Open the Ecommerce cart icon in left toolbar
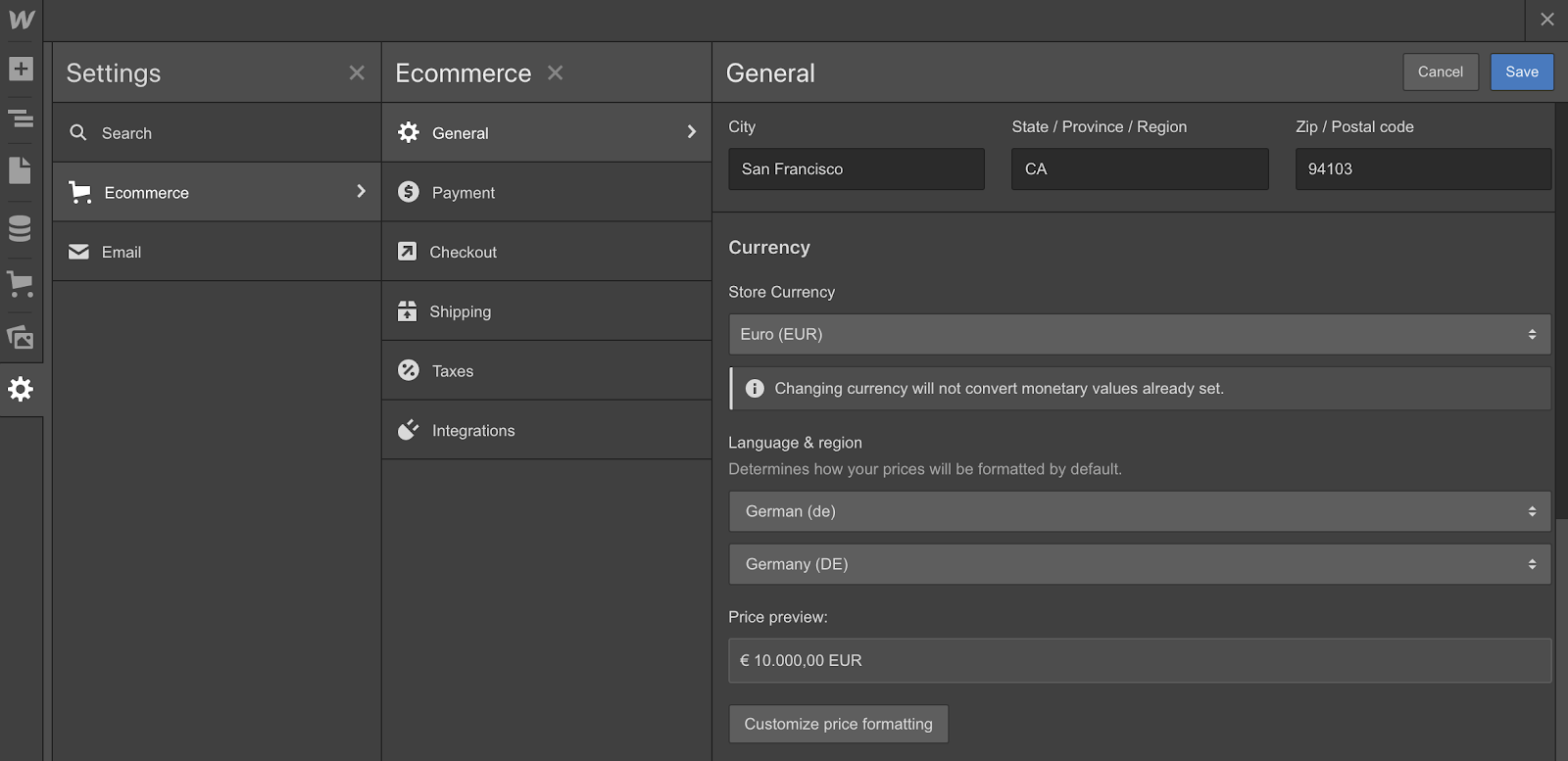Image resolution: width=1568 pixels, height=761 pixels. [21, 284]
